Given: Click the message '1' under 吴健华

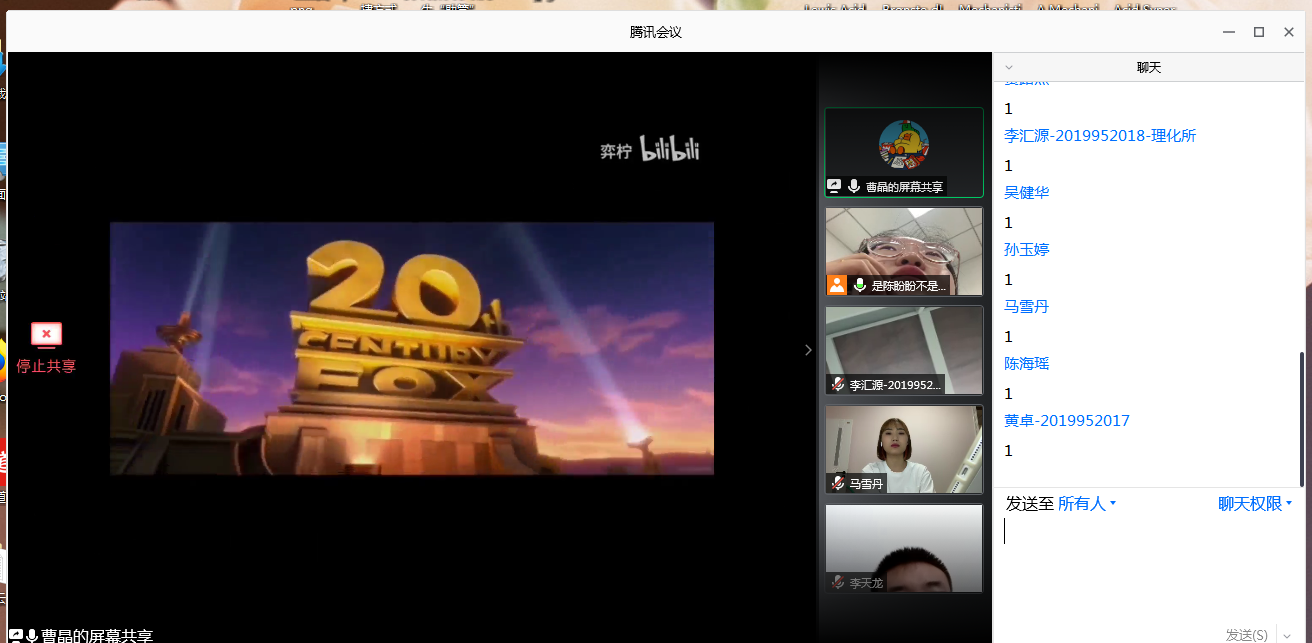Looking at the screenshot, I should point(1009,223).
